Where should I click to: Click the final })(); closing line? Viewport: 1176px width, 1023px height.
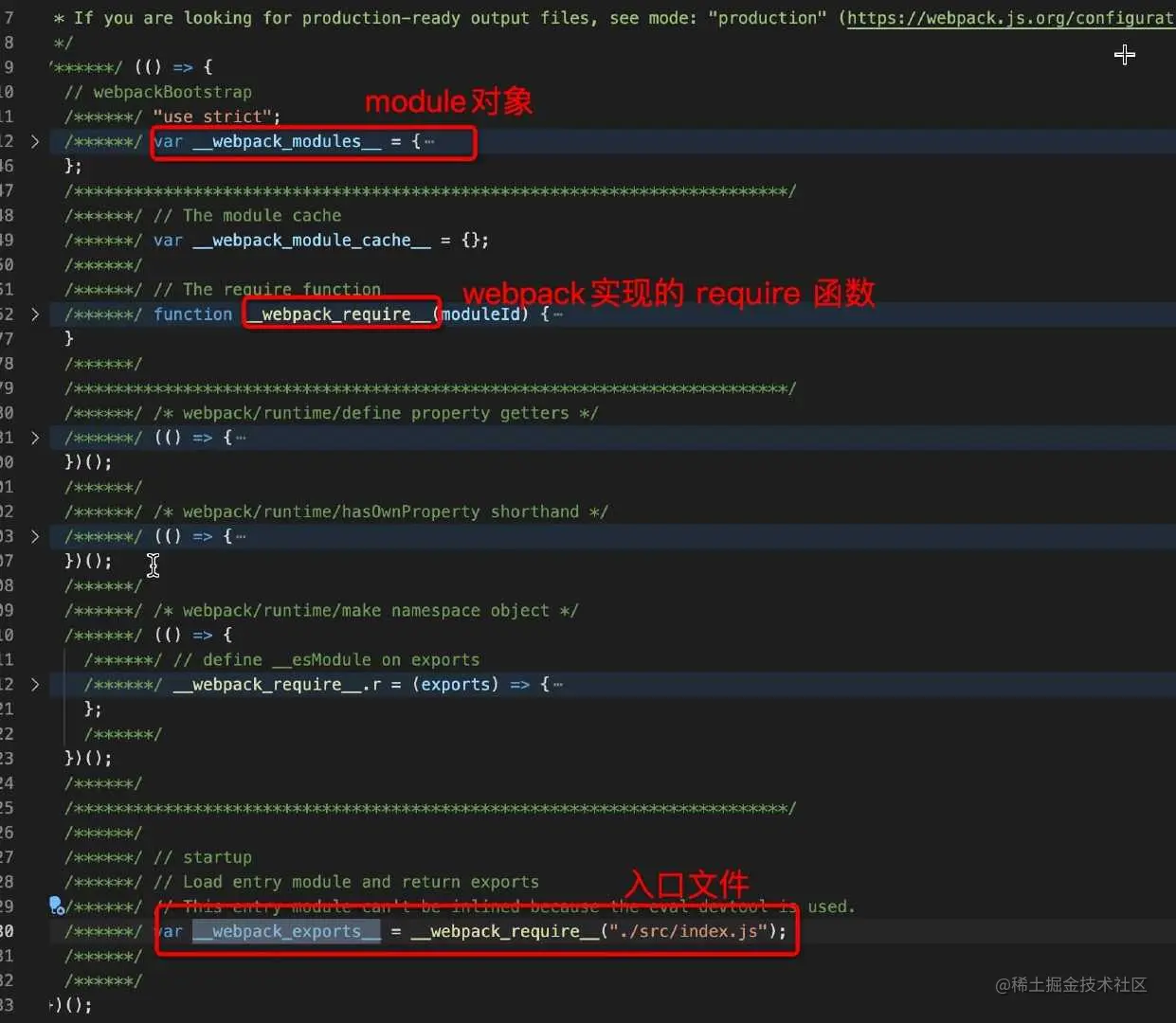[71, 1005]
